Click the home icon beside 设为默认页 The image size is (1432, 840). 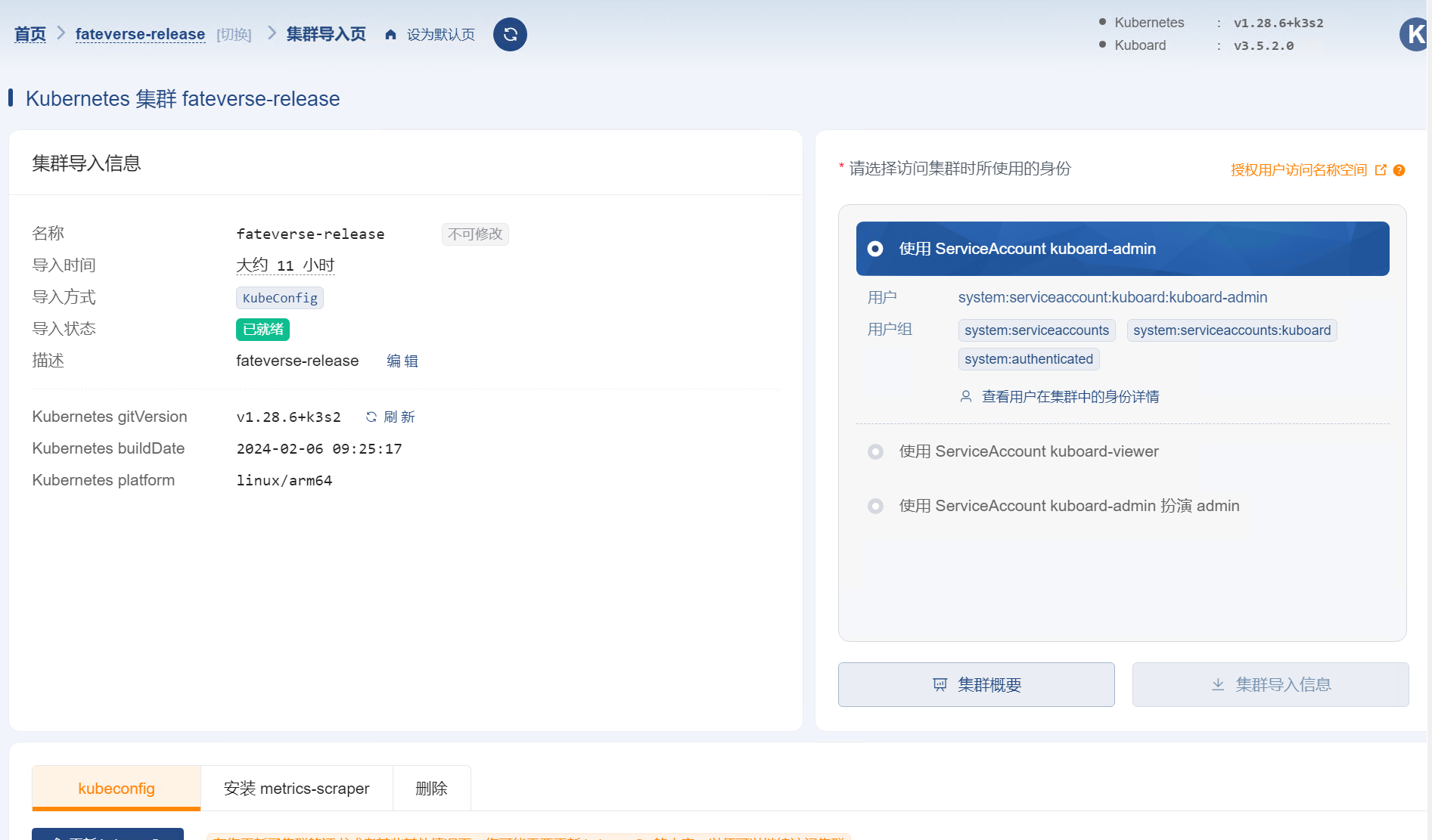point(390,35)
